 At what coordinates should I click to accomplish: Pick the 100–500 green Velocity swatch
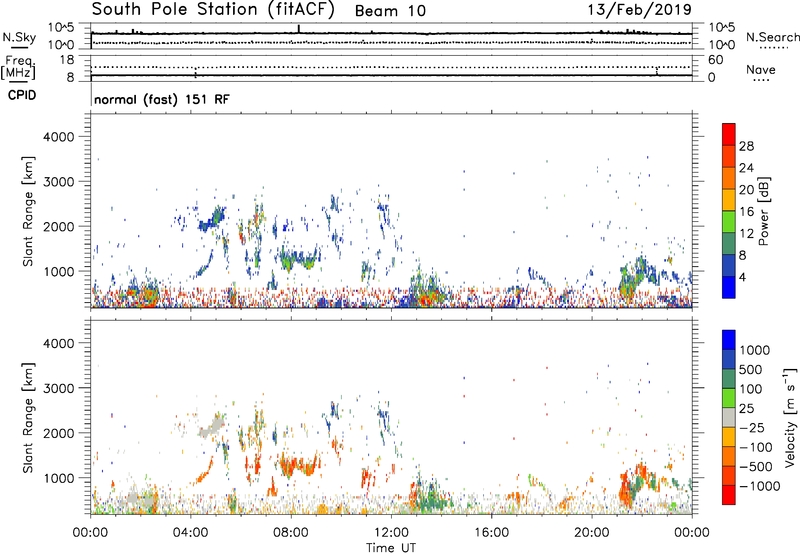(x=729, y=379)
